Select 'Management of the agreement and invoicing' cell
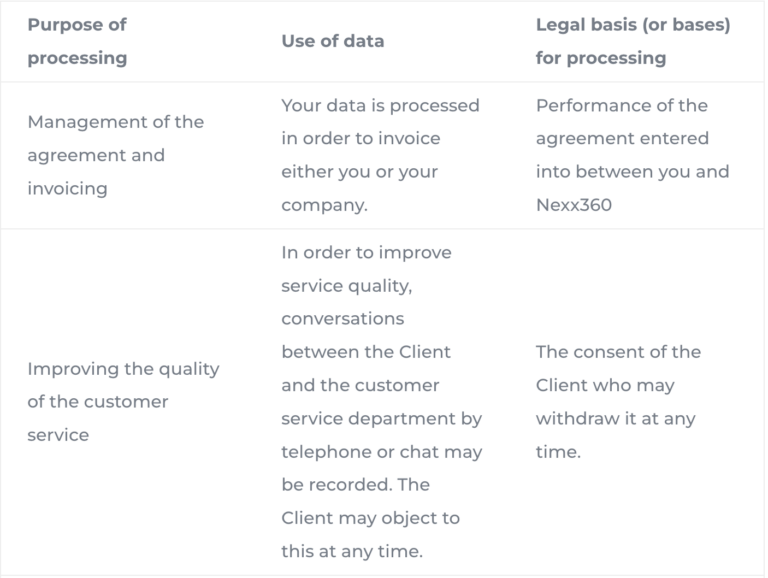This screenshot has height=578, width=768. 116,155
